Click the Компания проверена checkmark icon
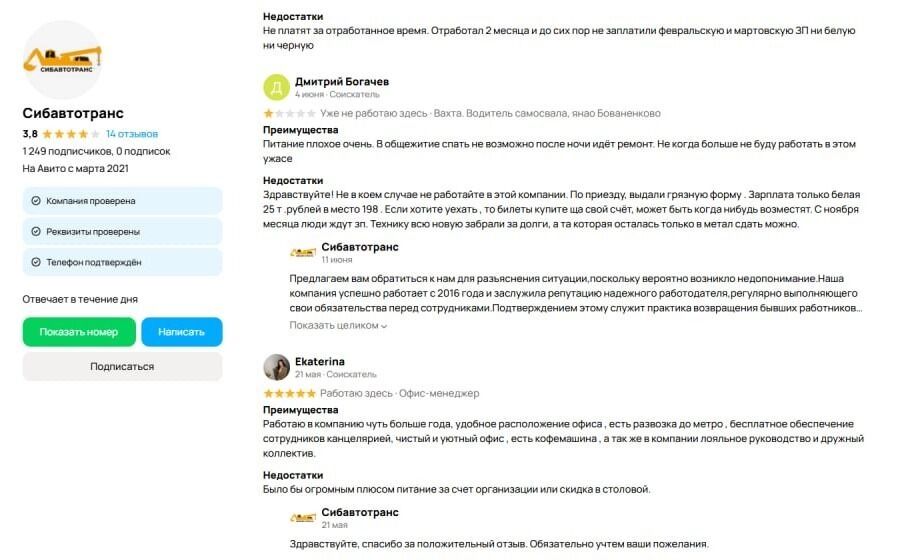The image size is (921, 560). 36,201
